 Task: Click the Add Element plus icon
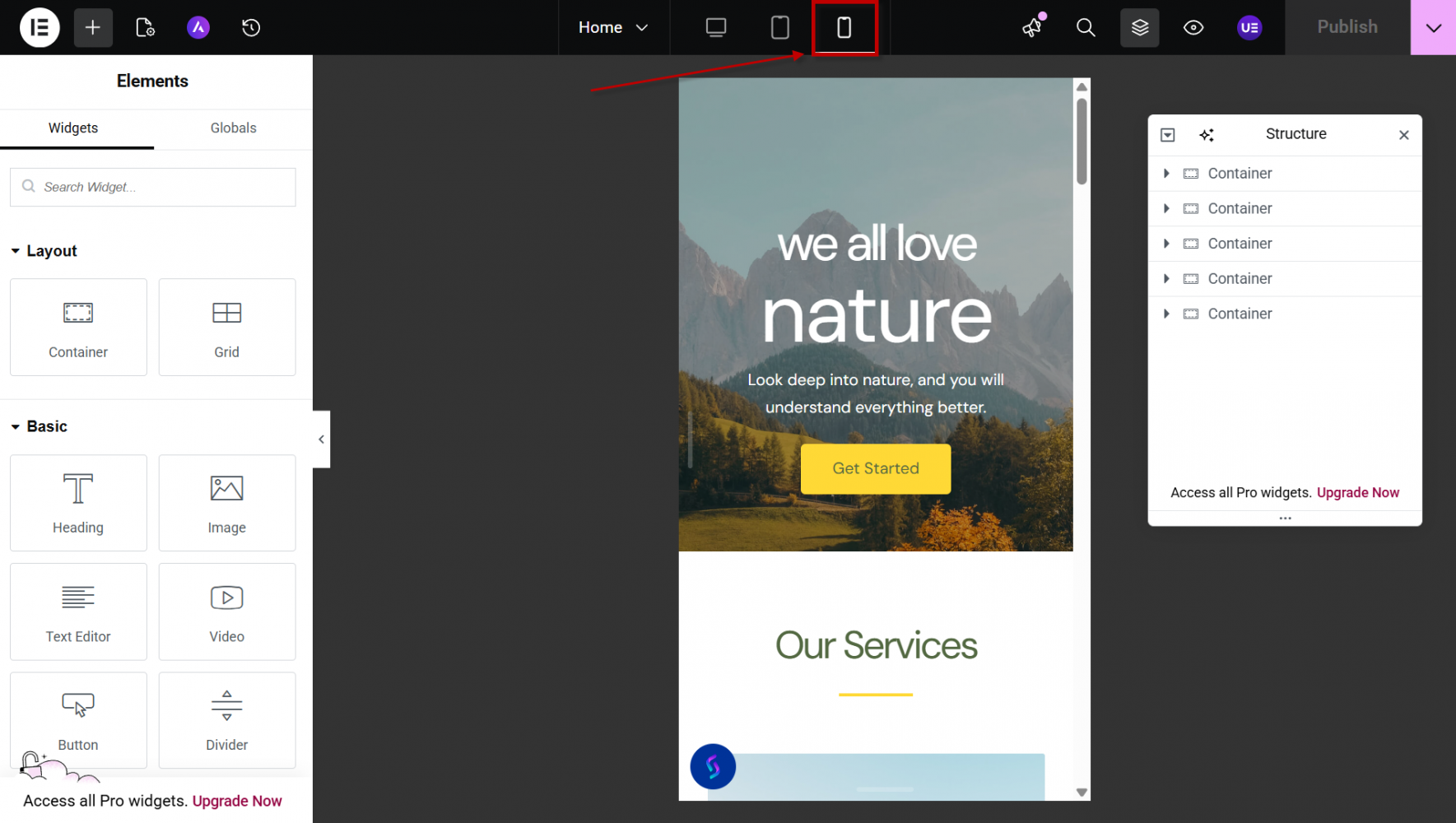(x=93, y=27)
